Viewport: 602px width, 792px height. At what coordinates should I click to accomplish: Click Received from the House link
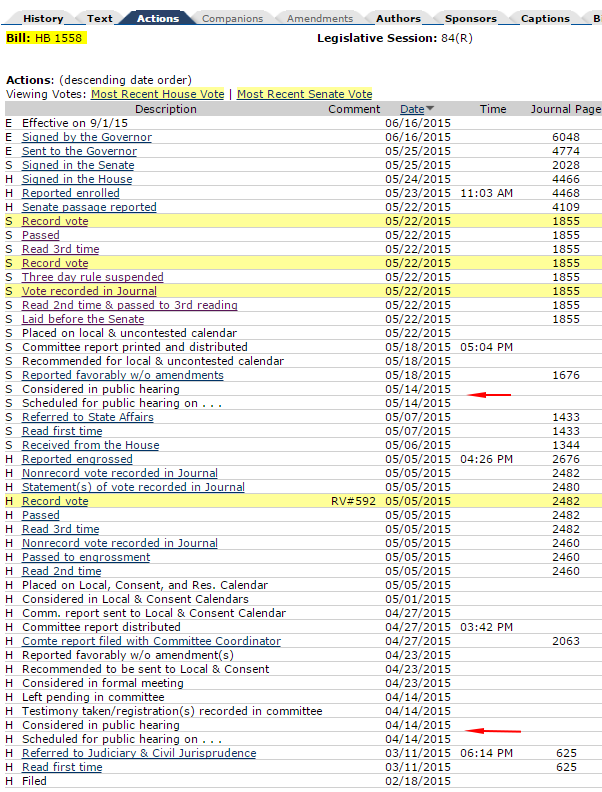[90, 445]
